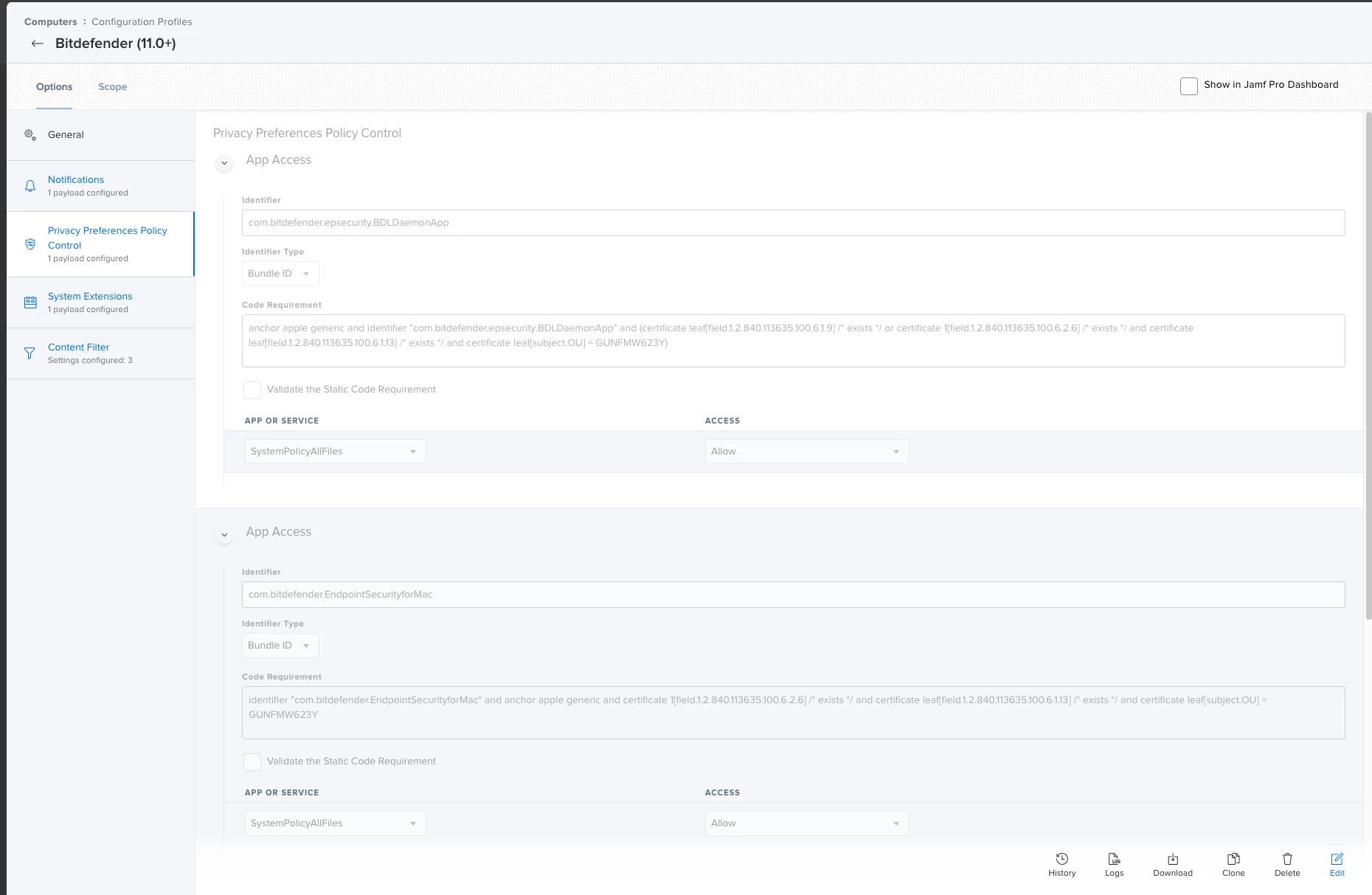Click the EndpointSecurityforMac code requirement text area
1372x895 pixels.
794,713
